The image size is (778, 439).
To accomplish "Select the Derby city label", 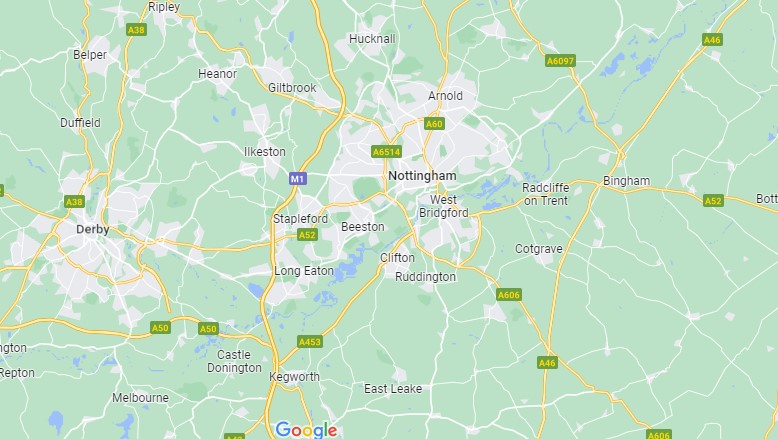I will [x=93, y=229].
